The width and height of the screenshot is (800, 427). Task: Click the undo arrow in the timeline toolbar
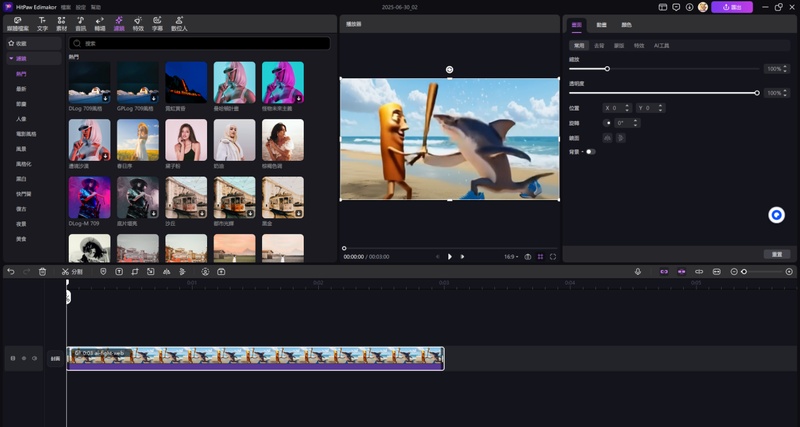(11, 272)
